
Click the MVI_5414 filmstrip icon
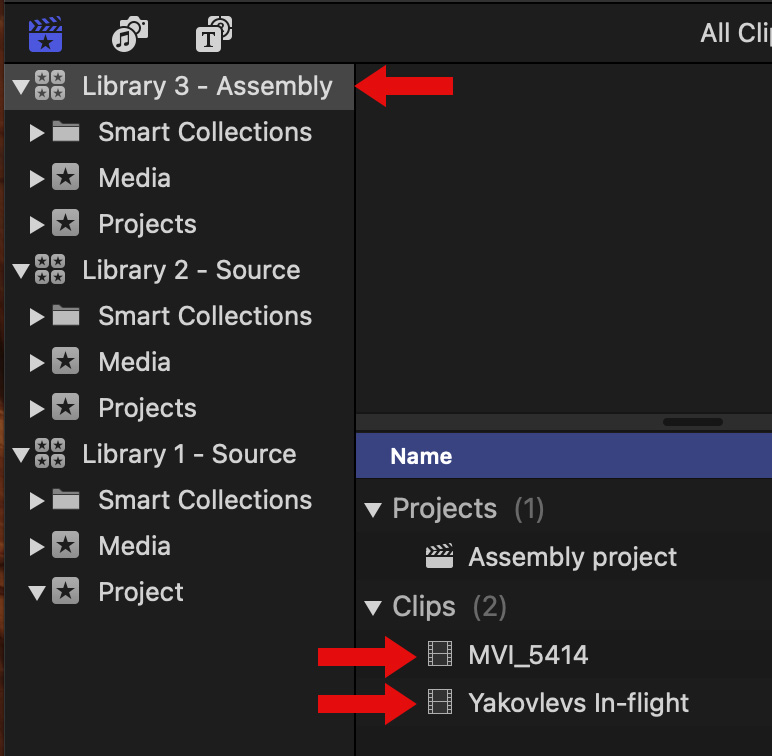tap(440, 655)
